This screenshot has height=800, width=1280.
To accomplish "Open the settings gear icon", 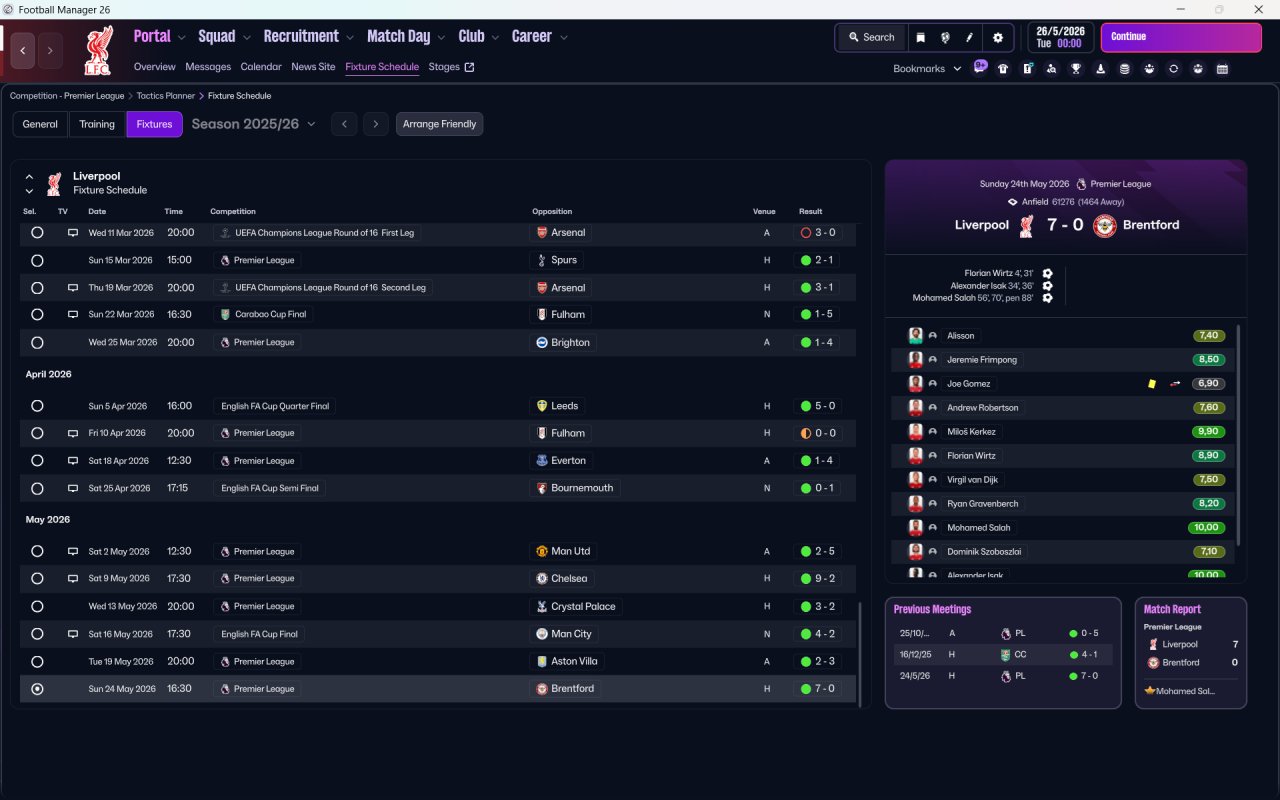I will (x=997, y=38).
